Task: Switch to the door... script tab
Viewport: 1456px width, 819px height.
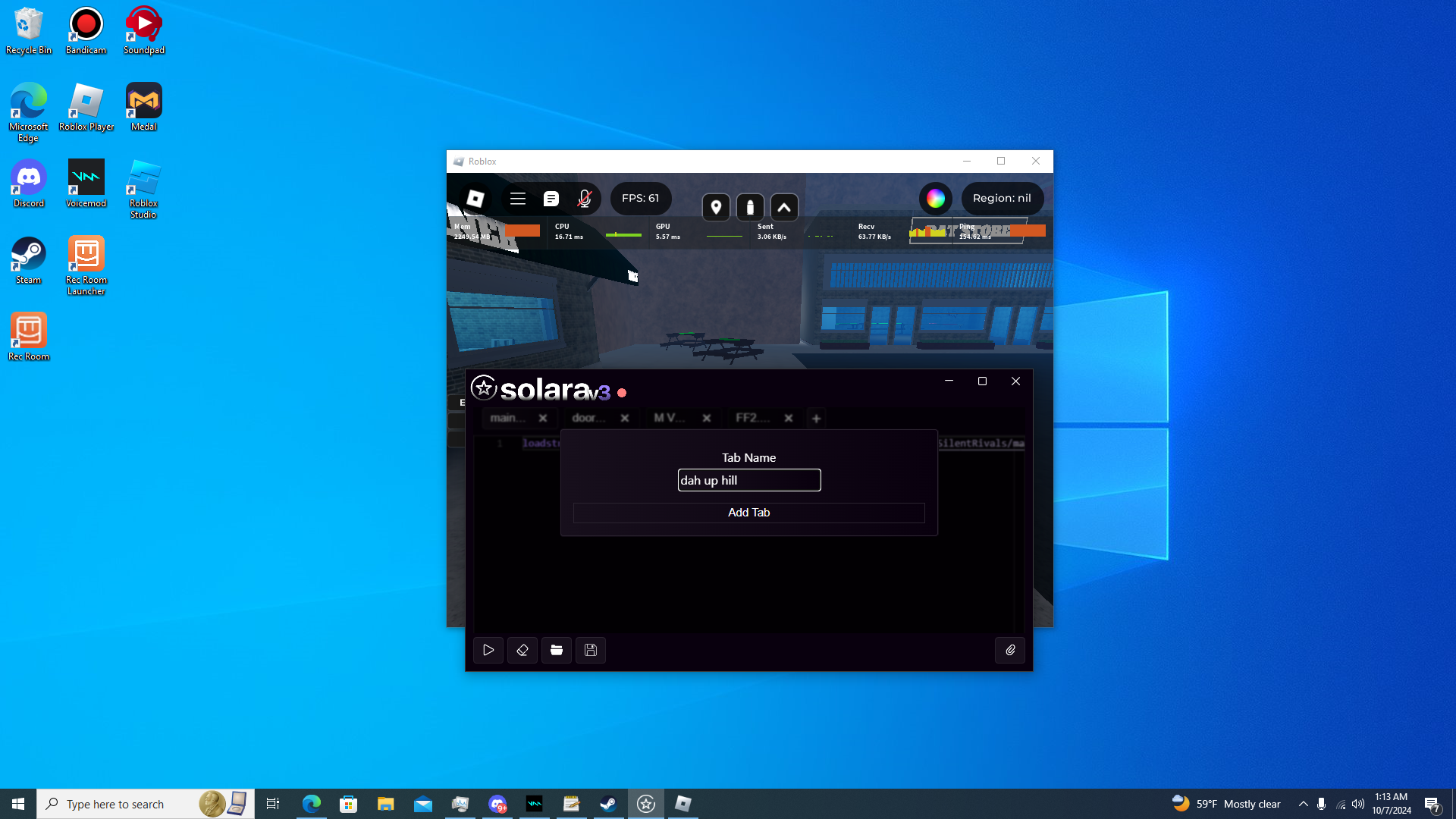Action: pyautogui.click(x=588, y=418)
